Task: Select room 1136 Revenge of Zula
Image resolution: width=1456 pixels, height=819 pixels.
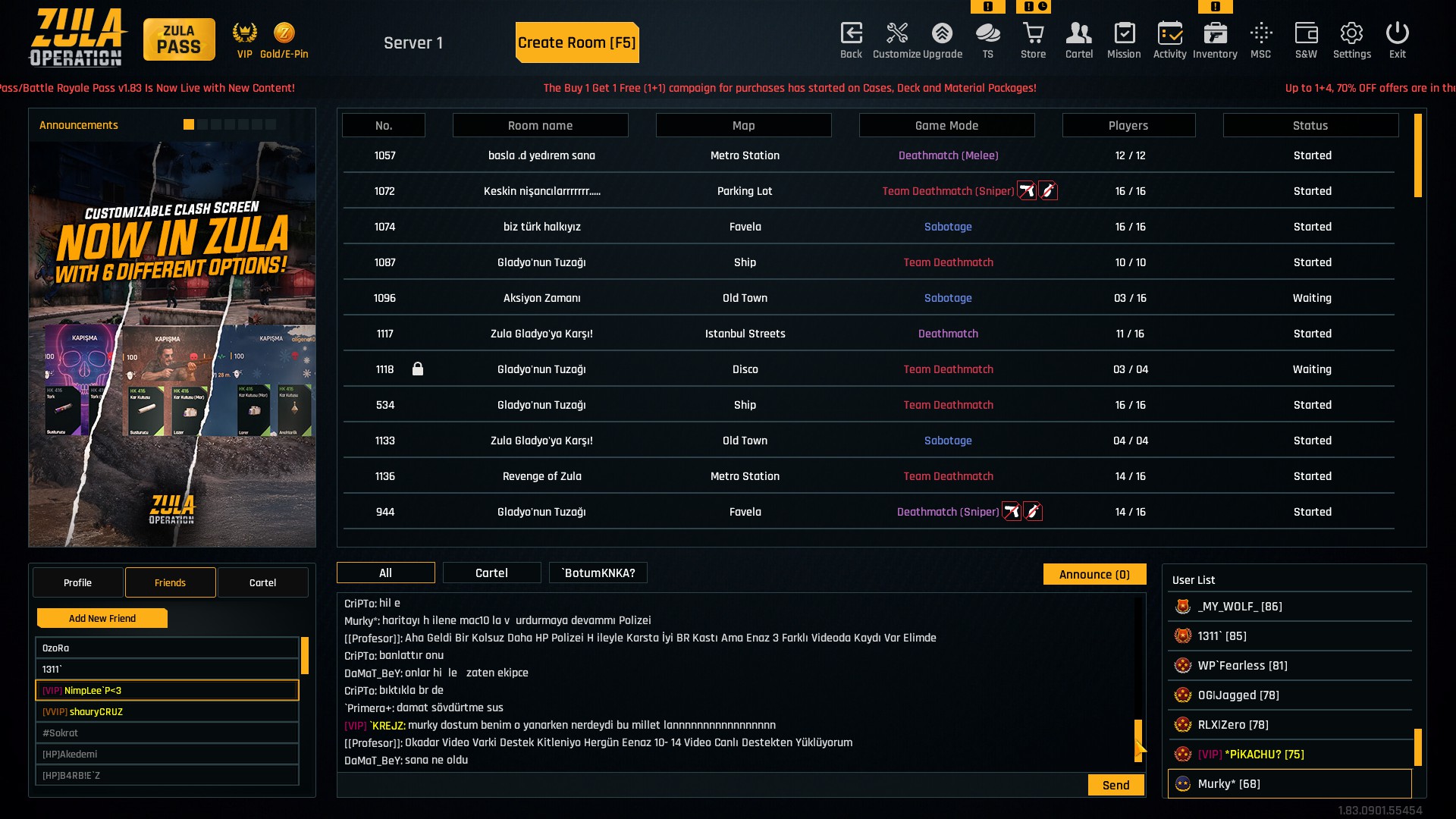Action: 868,476
